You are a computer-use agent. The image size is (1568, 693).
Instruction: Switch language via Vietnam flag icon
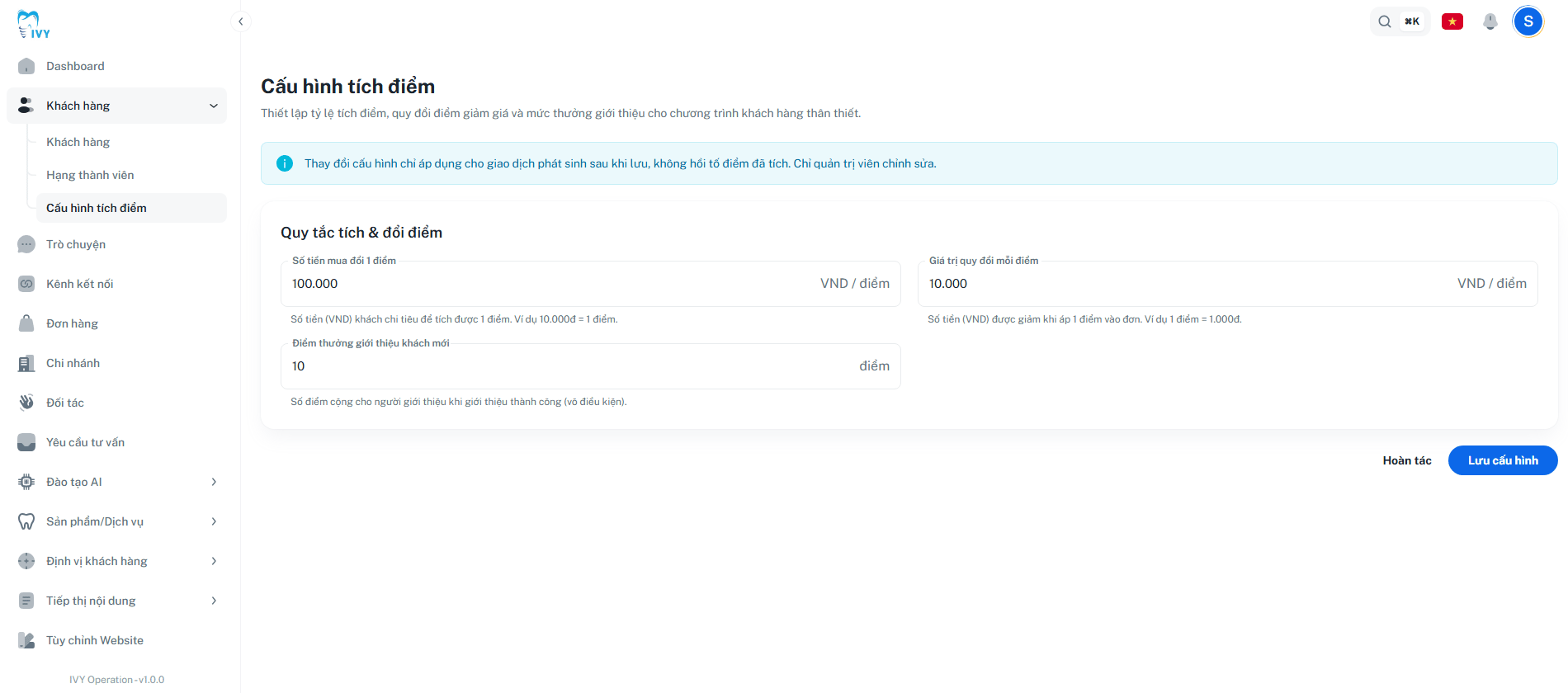coord(1452,21)
